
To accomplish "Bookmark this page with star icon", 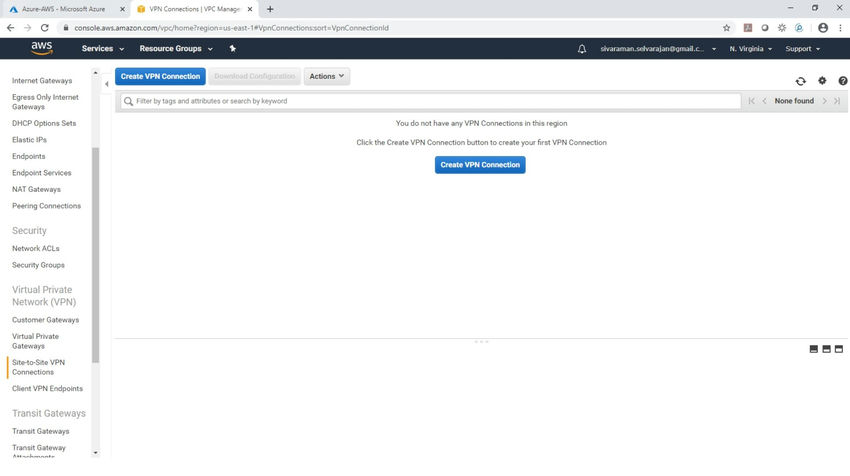I will pos(726,28).
